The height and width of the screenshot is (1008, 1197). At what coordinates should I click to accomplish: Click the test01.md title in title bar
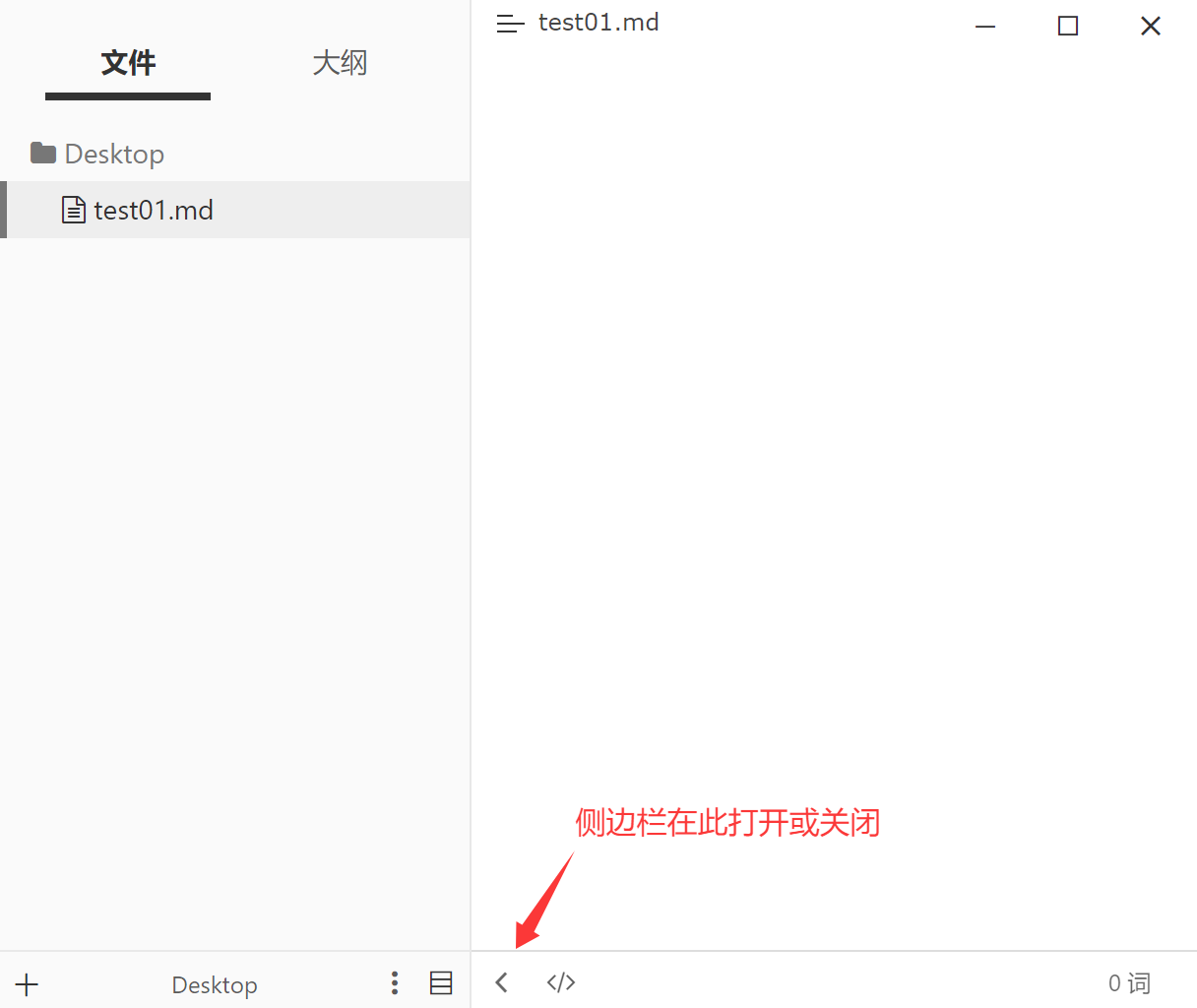pyautogui.click(x=598, y=23)
